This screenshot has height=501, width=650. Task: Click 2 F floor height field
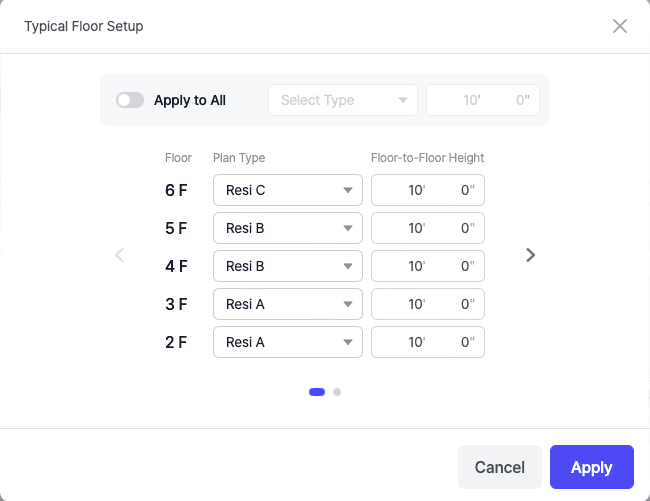pos(427,342)
